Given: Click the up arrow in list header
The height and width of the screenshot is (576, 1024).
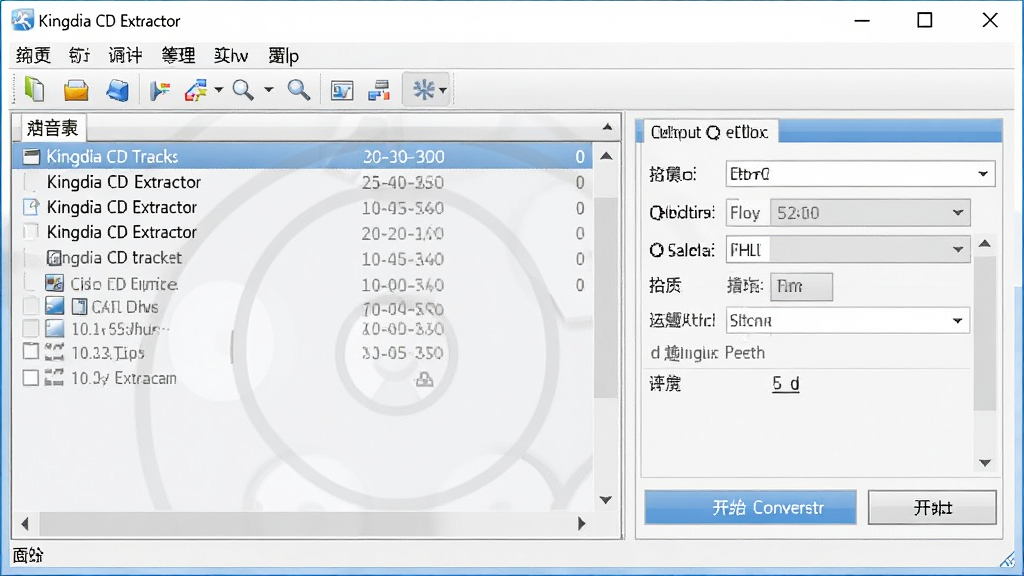Looking at the screenshot, I should click(x=607, y=127).
